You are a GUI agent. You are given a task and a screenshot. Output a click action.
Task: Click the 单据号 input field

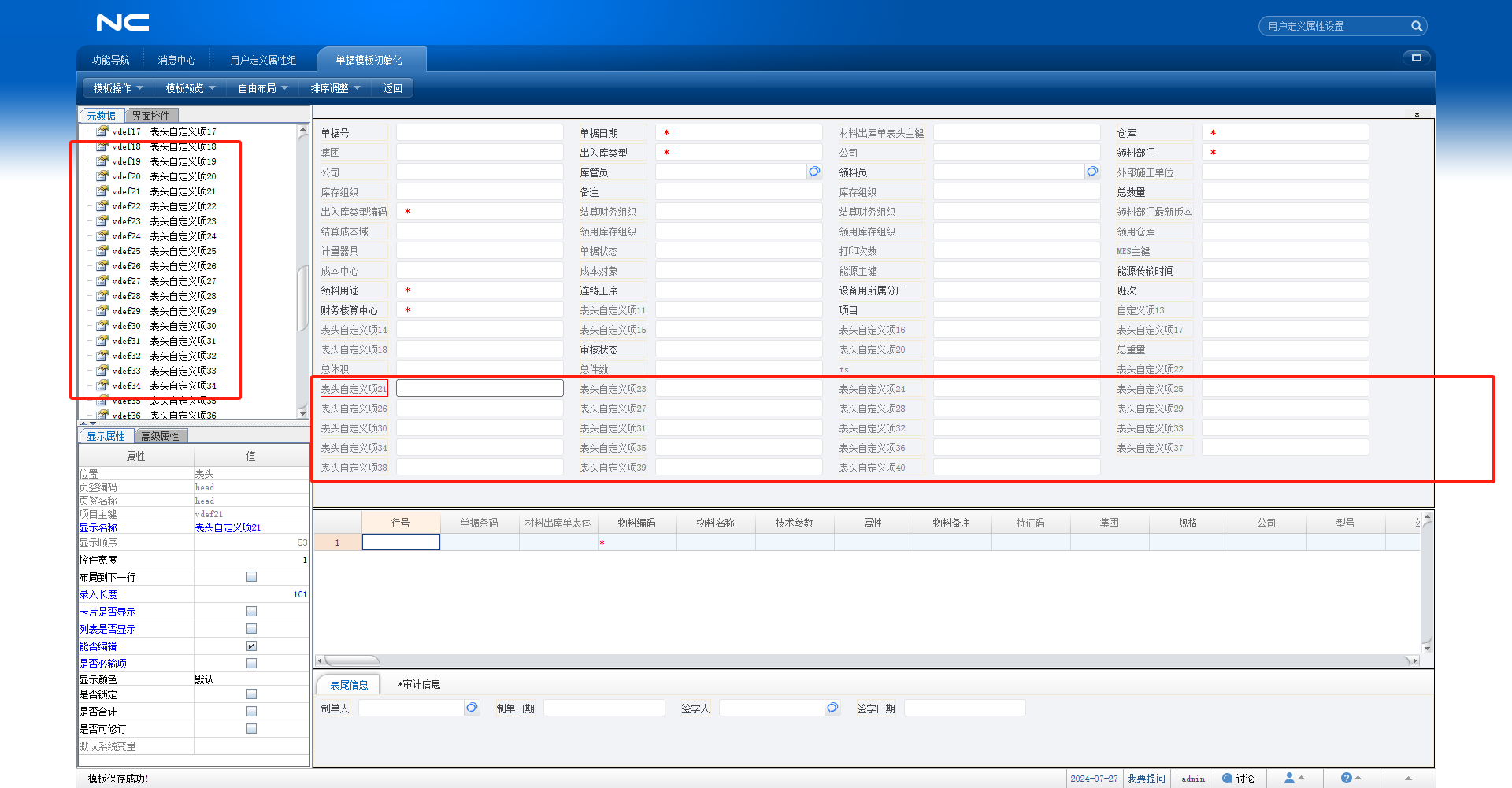point(480,132)
